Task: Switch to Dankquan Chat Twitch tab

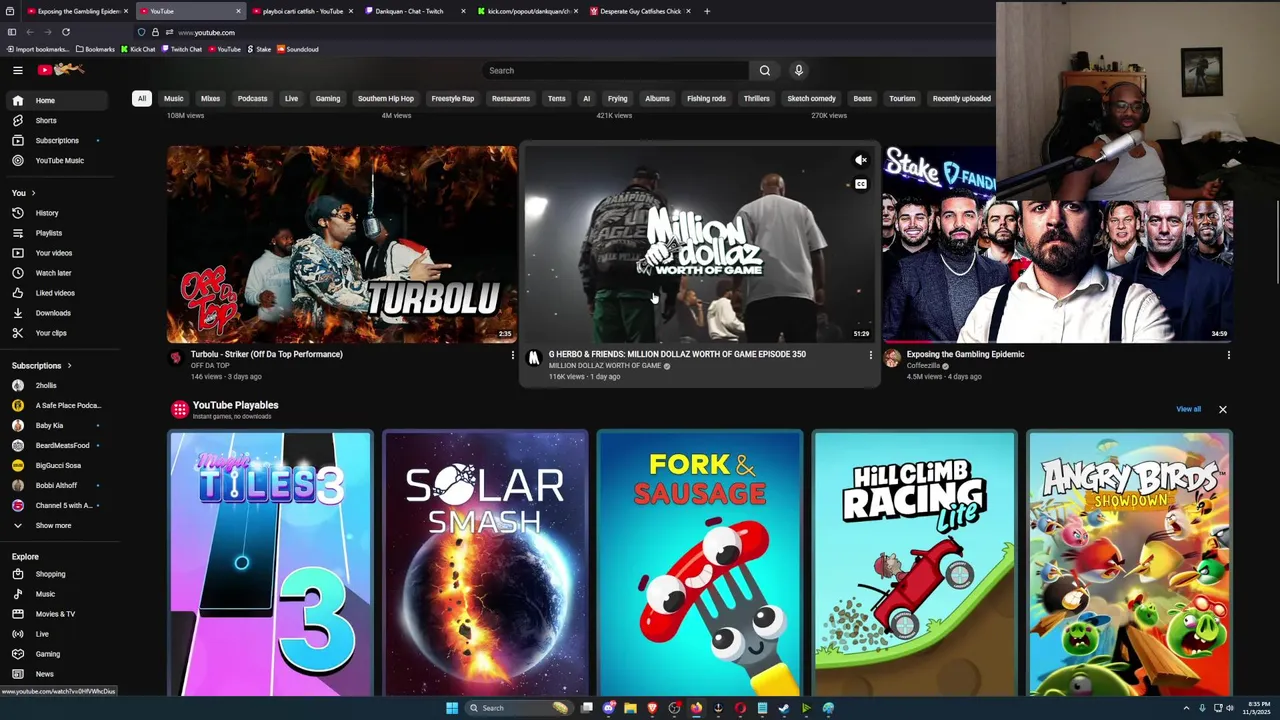Action: [414, 11]
